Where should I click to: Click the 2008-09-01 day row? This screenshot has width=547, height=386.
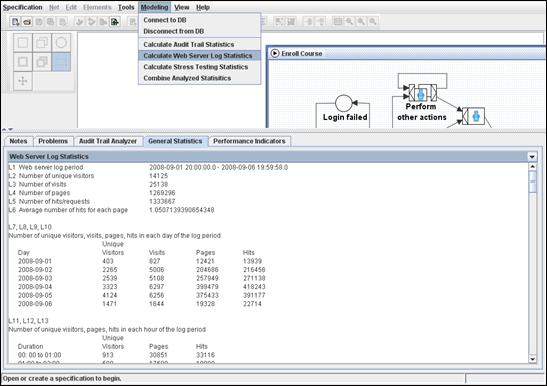pyautogui.click(x=140, y=261)
